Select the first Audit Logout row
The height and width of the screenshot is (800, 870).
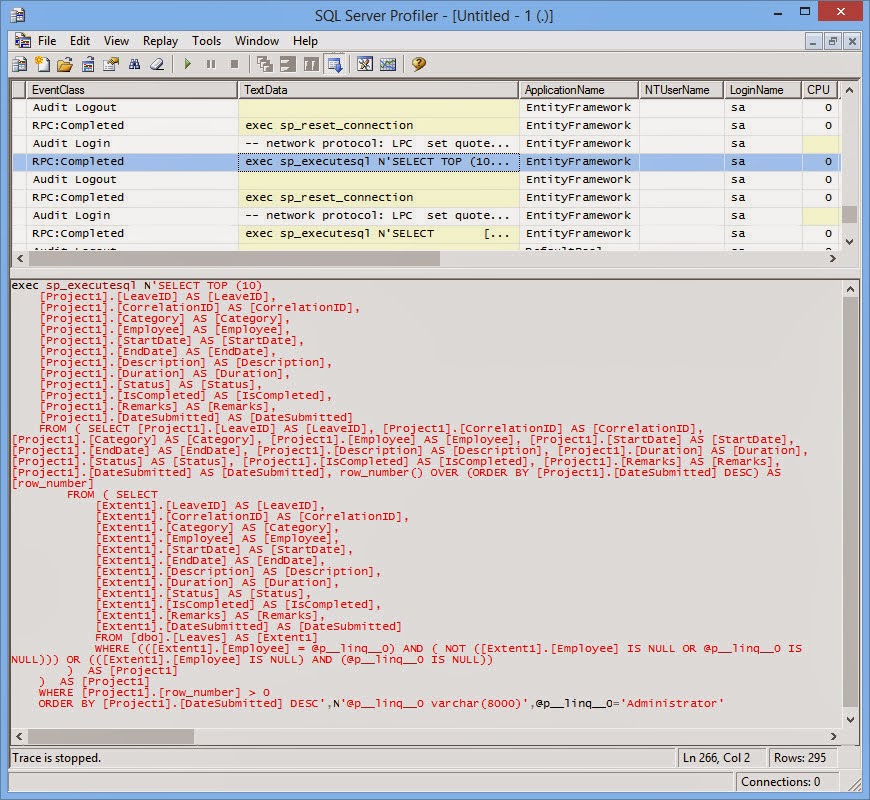click(426, 108)
